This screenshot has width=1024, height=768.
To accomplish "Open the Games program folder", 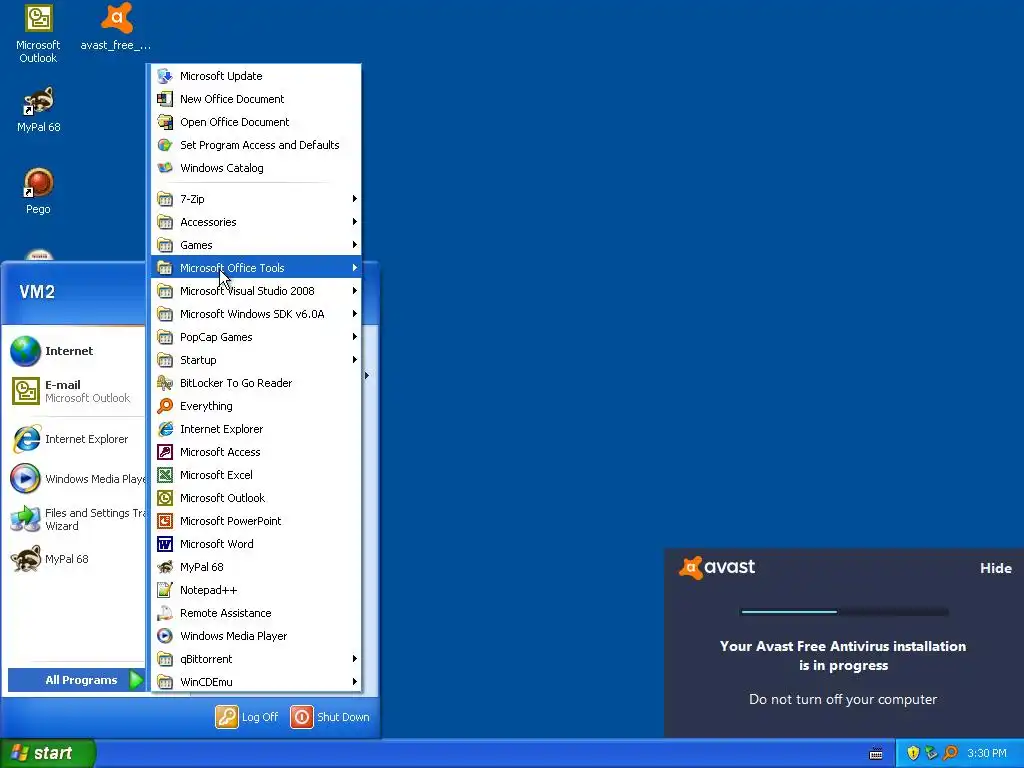I will pos(256,245).
